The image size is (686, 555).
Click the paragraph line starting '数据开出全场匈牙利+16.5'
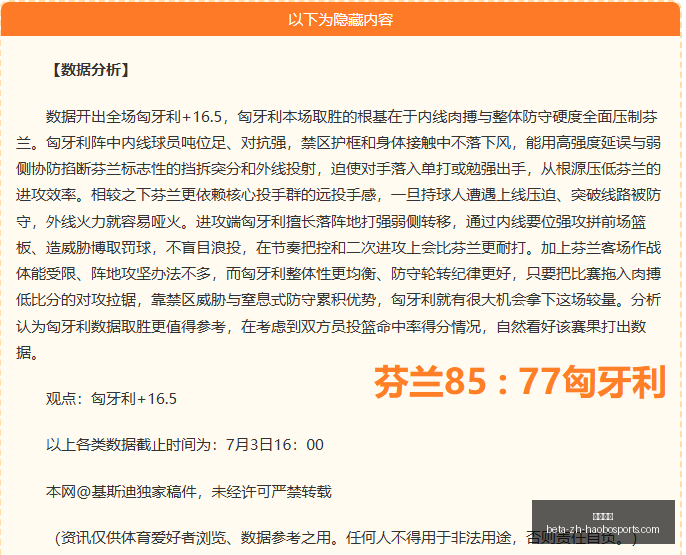352,117
